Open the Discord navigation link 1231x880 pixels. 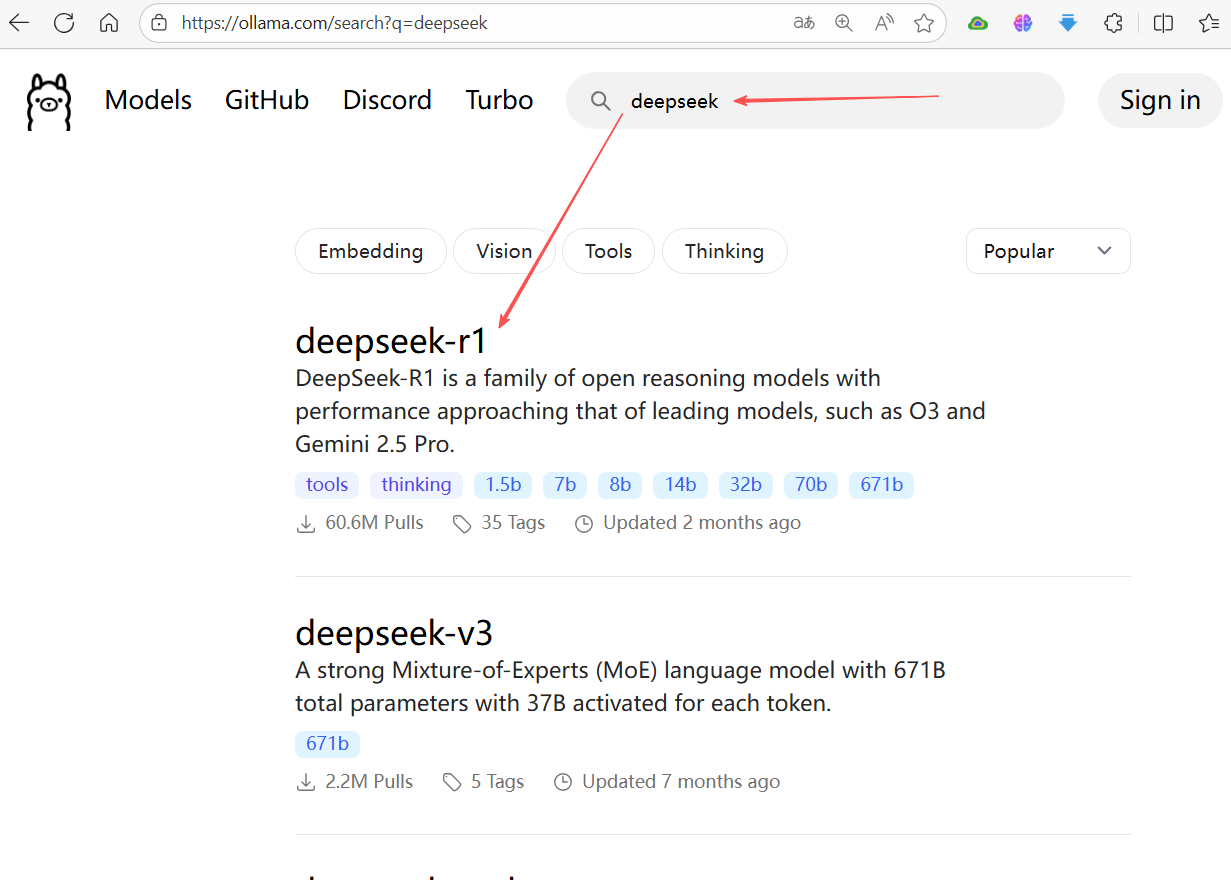(x=387, y=100)
